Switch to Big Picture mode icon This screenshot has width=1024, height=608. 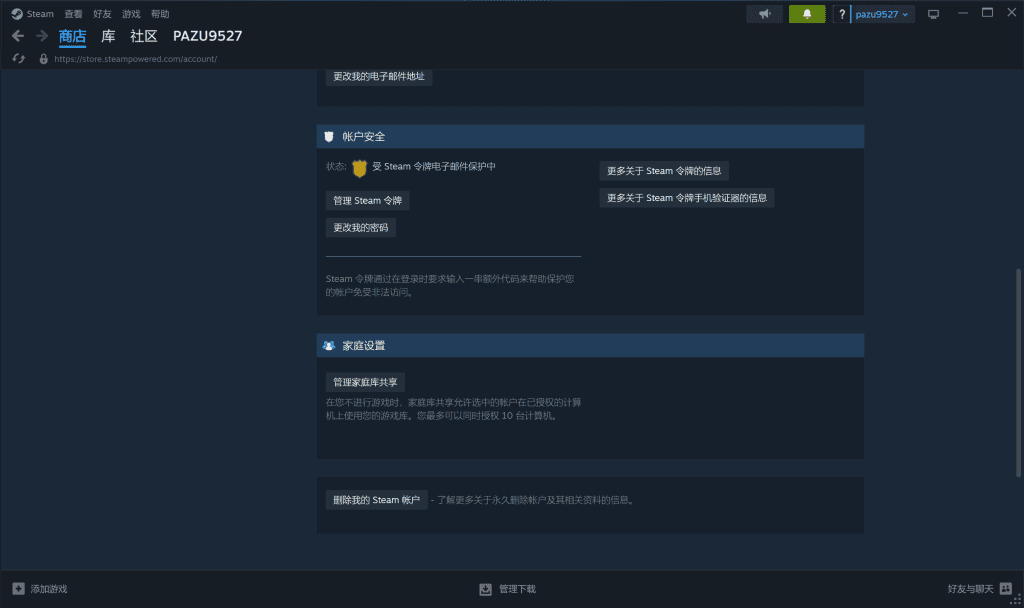933,14
